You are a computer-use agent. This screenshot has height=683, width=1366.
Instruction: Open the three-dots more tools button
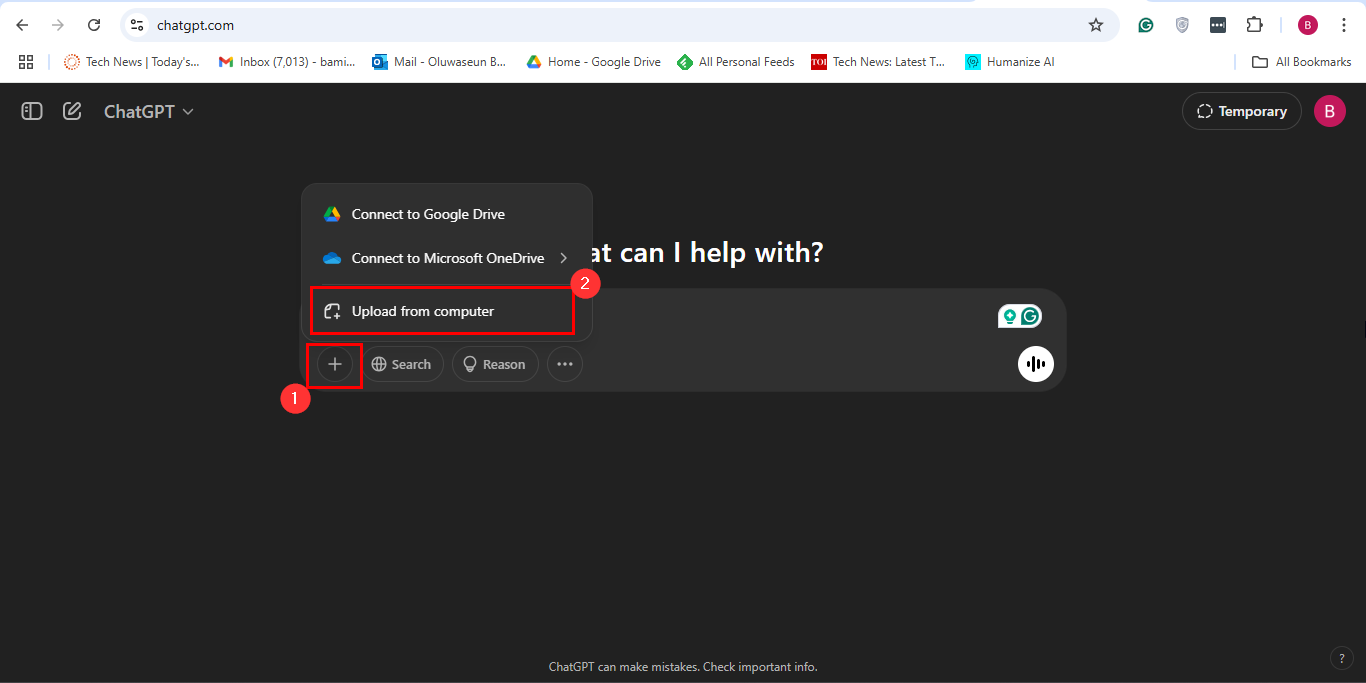565,364
